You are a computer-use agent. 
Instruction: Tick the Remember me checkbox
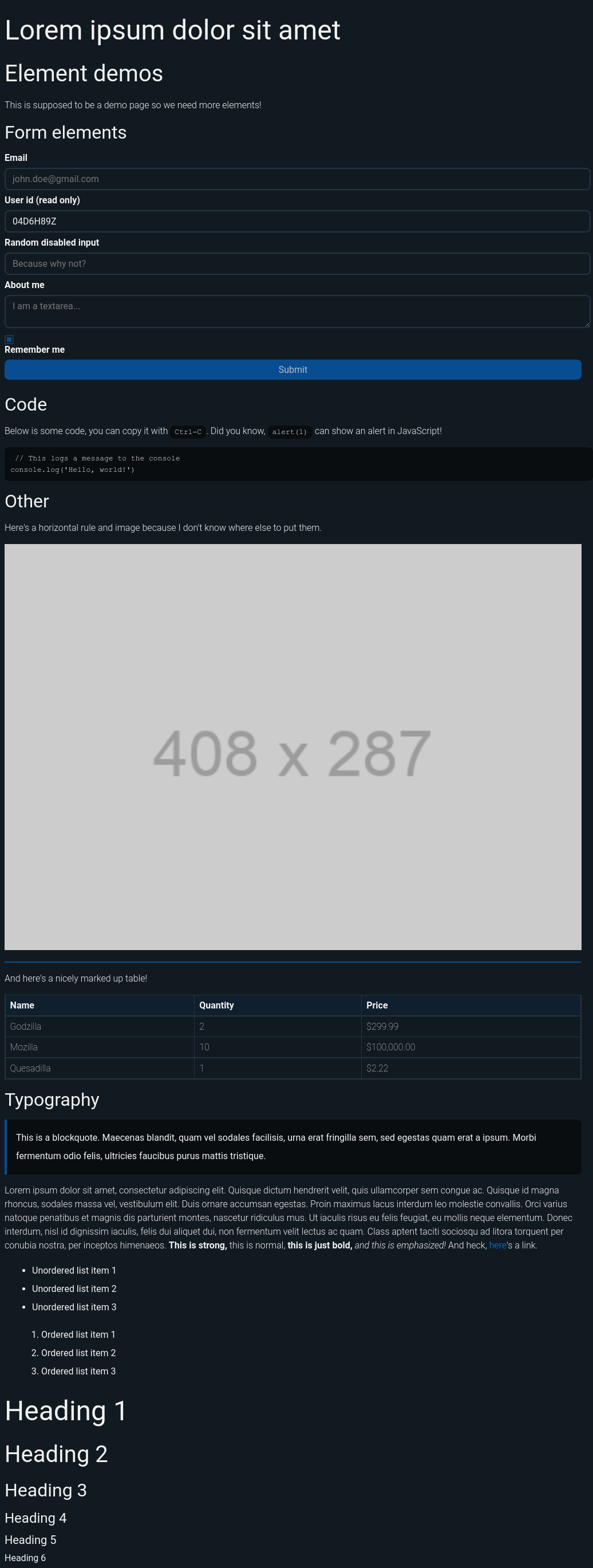9,339
